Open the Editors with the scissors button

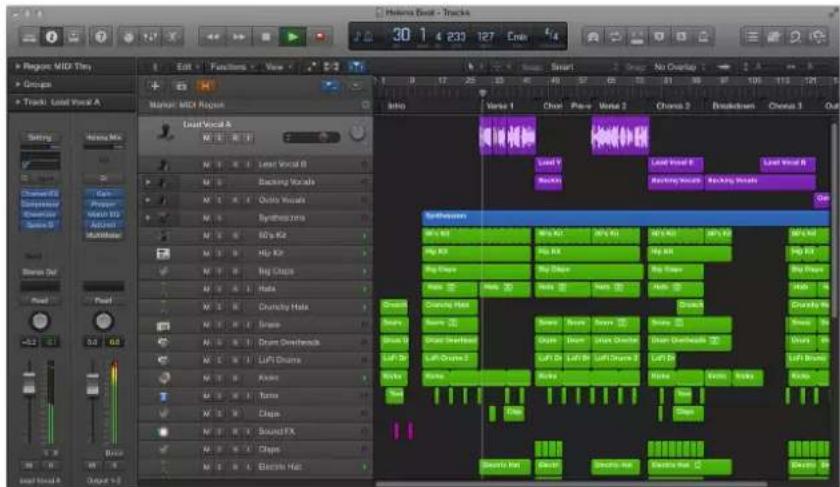pos(172,36)
